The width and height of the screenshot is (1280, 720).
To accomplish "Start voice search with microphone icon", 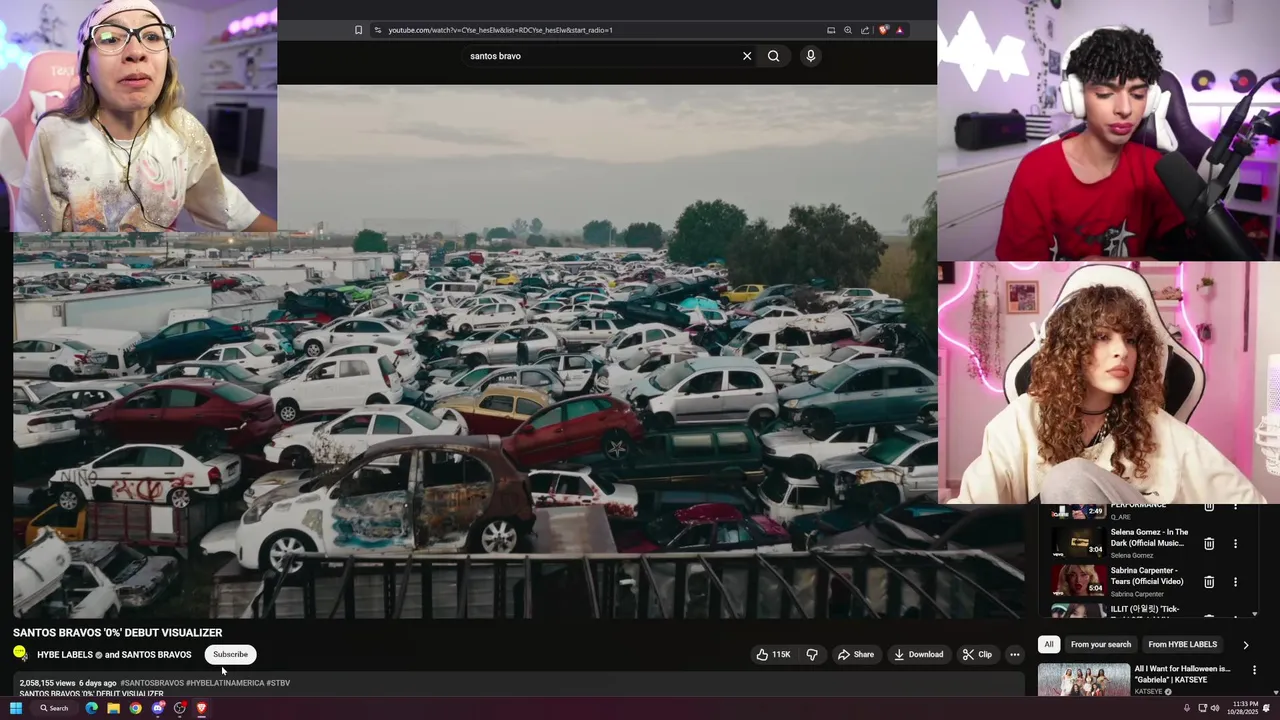I will click(811, 56).
